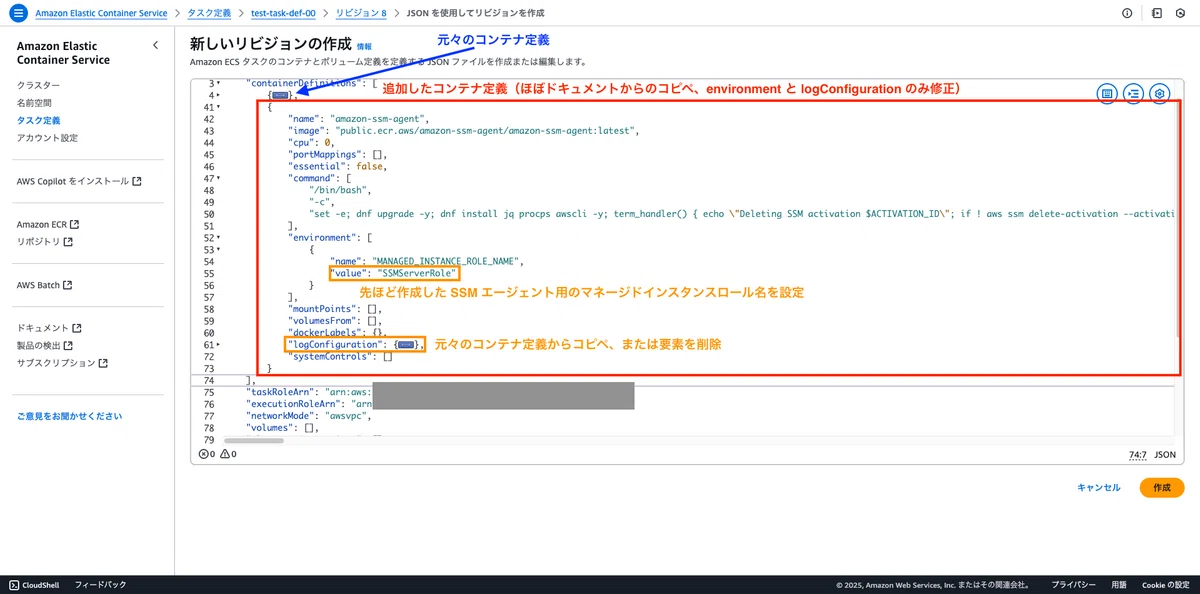Click ご意見をお聞かせください feedback link
Viewport: 1200px width, 594px height.
[69, 416]
